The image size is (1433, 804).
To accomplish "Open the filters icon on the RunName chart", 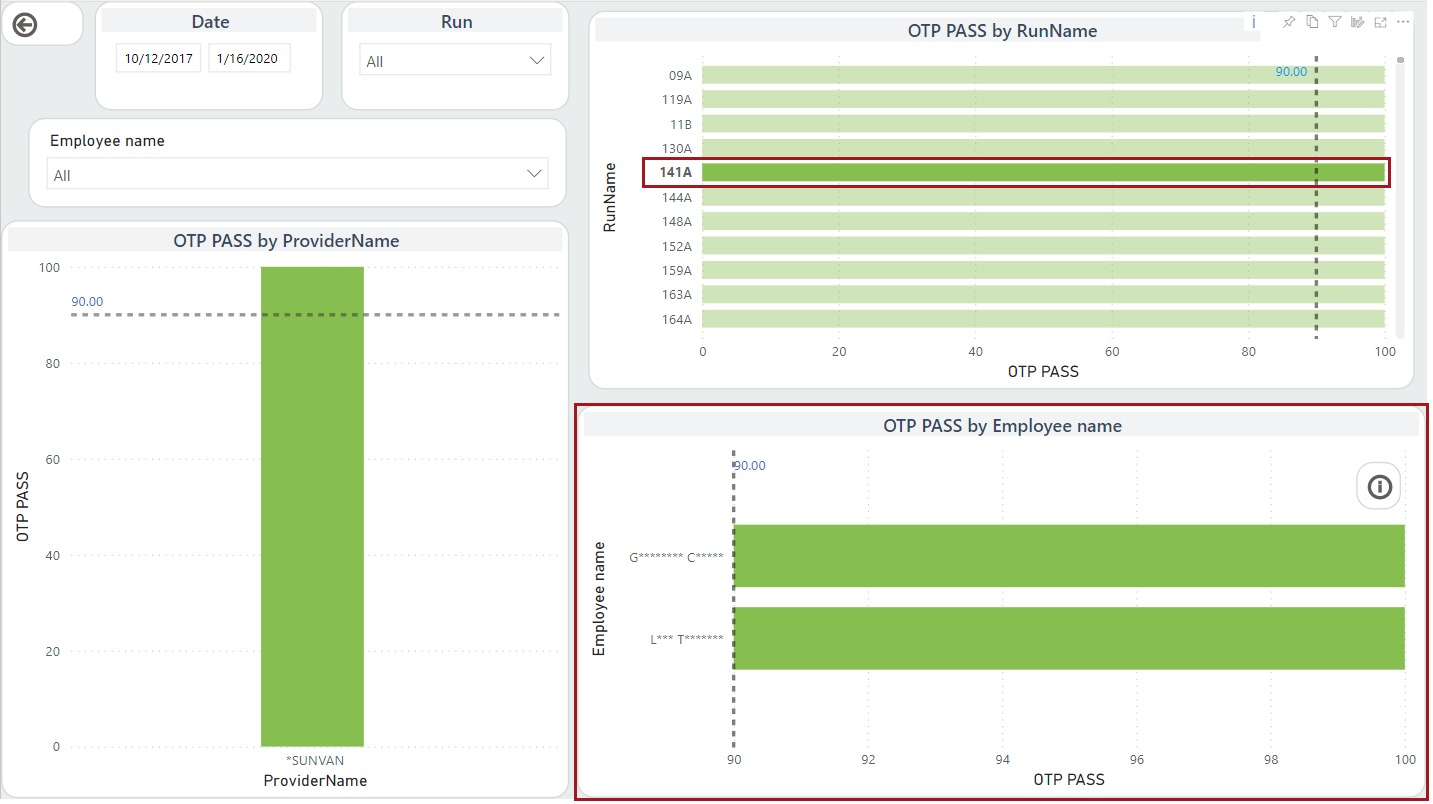I will point(1335,21).
